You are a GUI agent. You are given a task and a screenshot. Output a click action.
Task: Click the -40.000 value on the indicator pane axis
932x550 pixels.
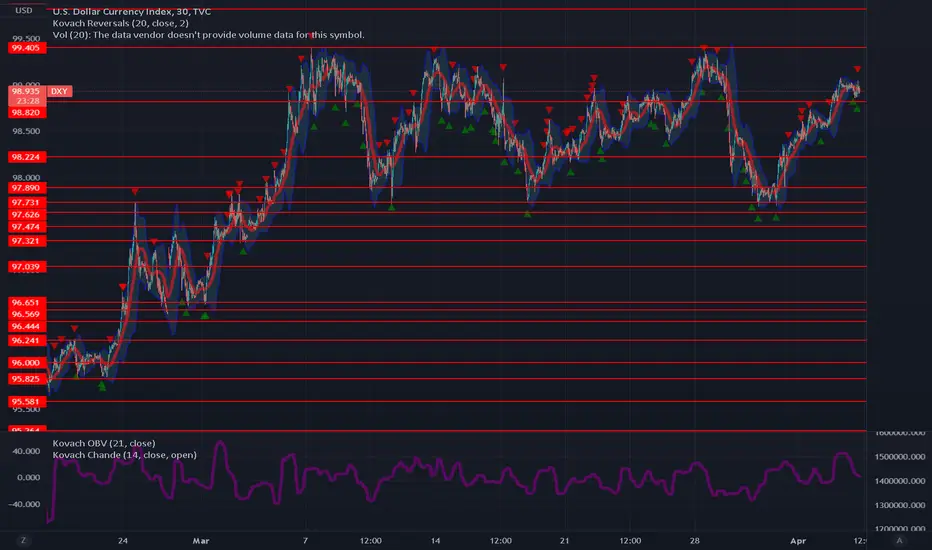[x=25, y=504]
